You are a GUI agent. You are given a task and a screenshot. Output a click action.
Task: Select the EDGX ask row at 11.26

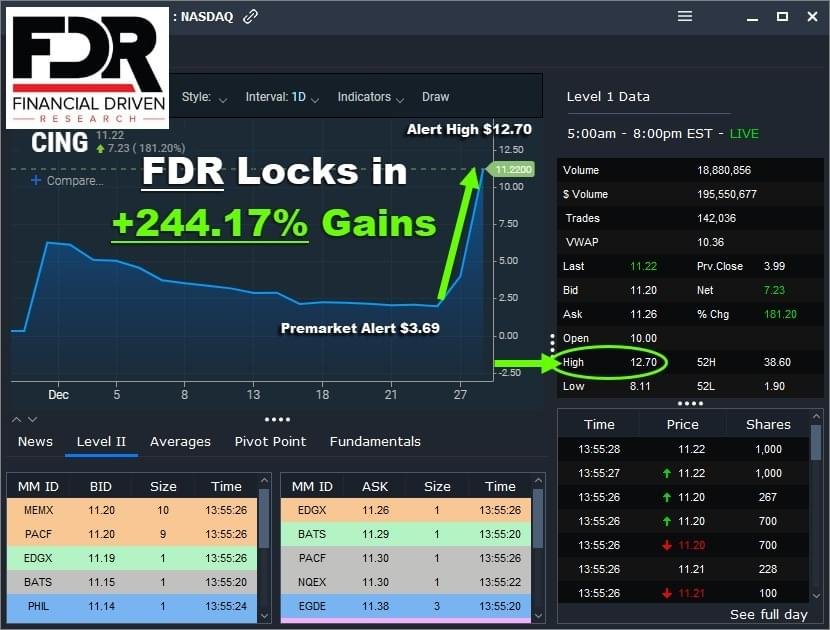tap(406, 510)
